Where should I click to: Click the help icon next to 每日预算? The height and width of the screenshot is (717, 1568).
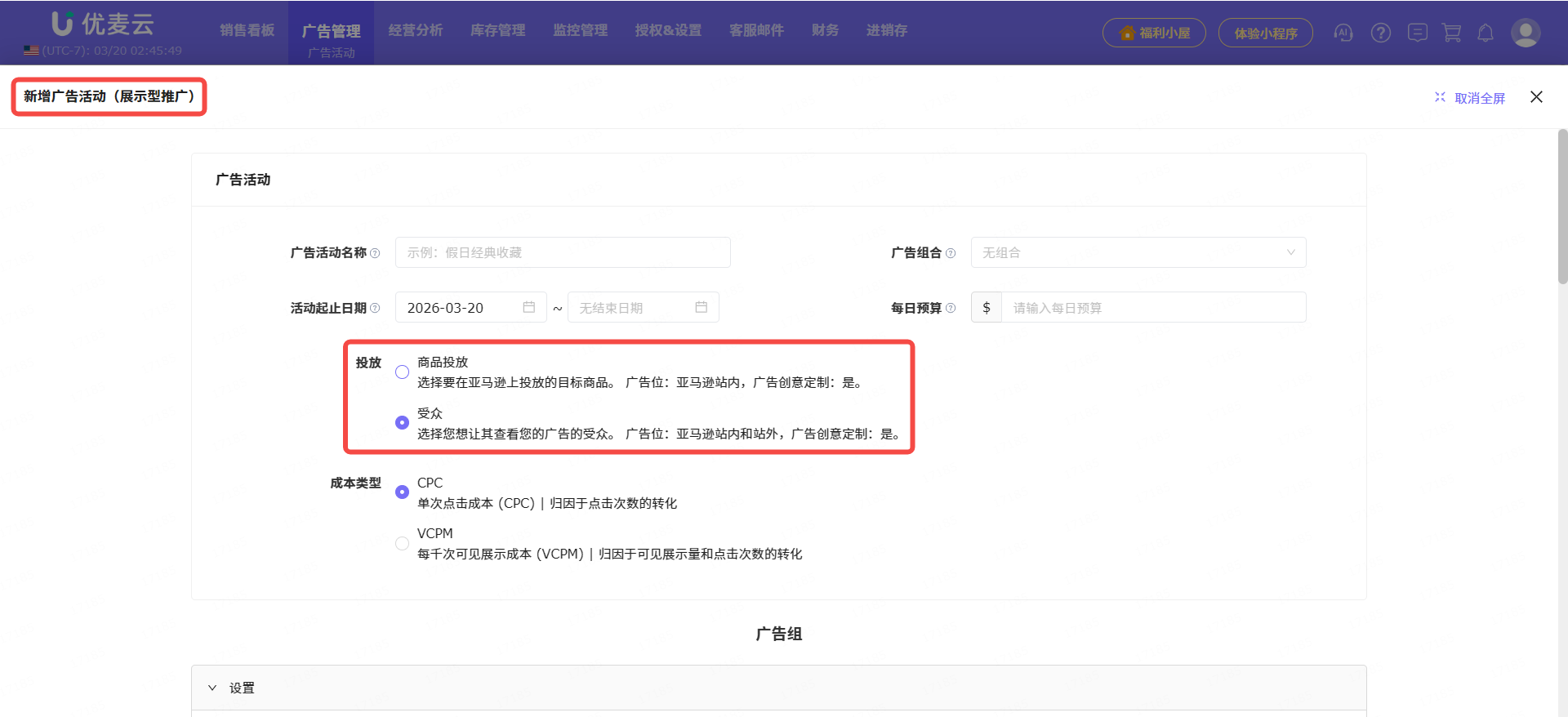(x=951, y=308)
